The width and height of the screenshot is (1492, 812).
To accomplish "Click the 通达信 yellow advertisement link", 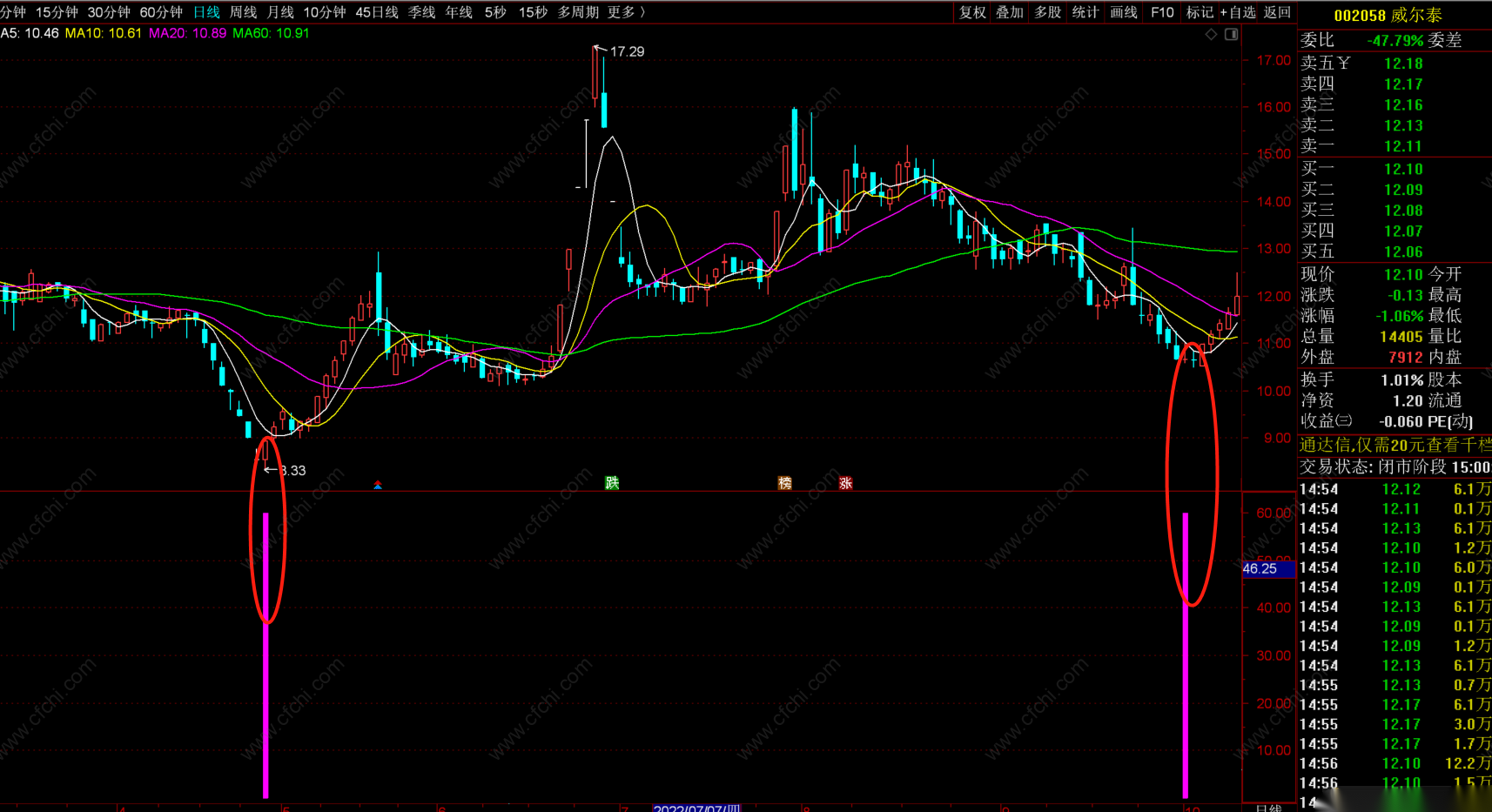I will tap(1395, 445).
